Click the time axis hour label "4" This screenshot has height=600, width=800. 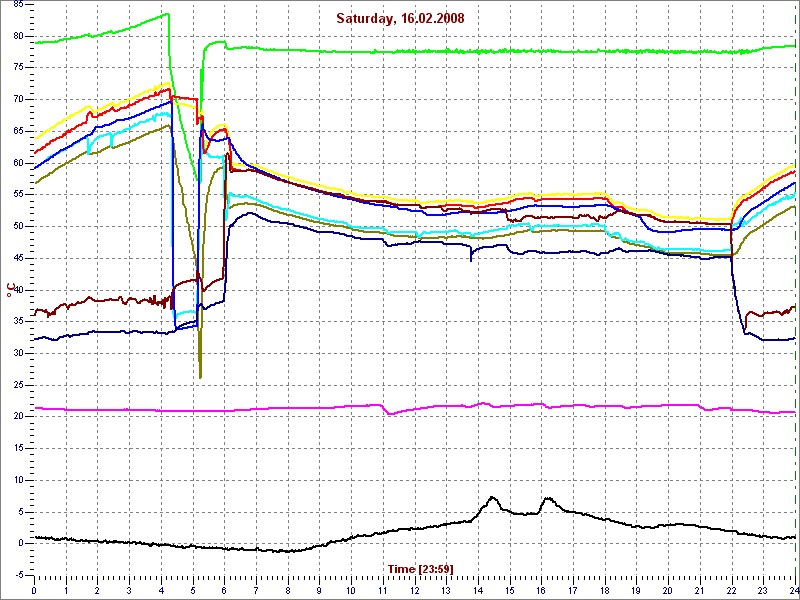point(161,589)
